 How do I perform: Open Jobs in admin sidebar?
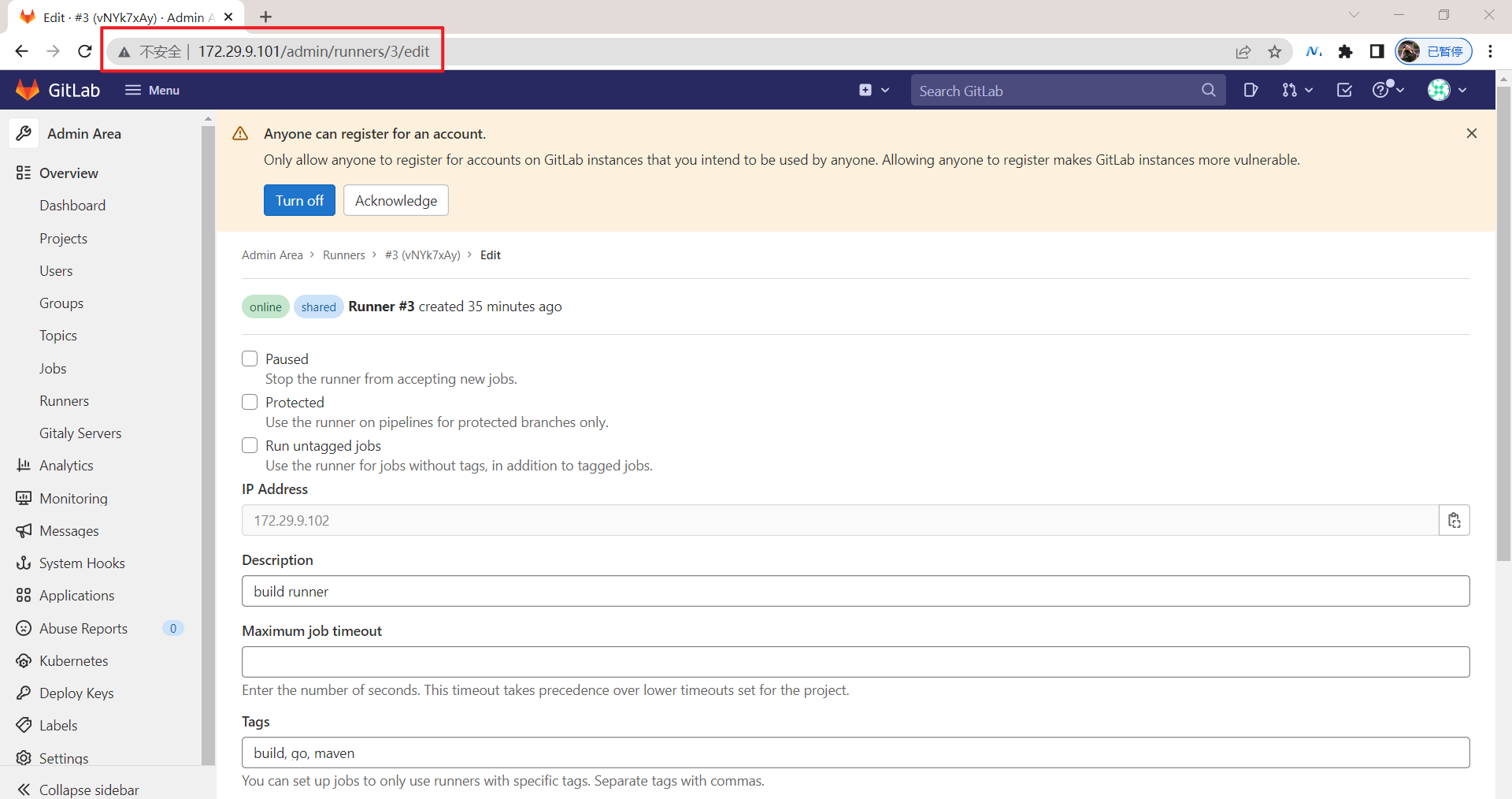[x=53, y=368]
